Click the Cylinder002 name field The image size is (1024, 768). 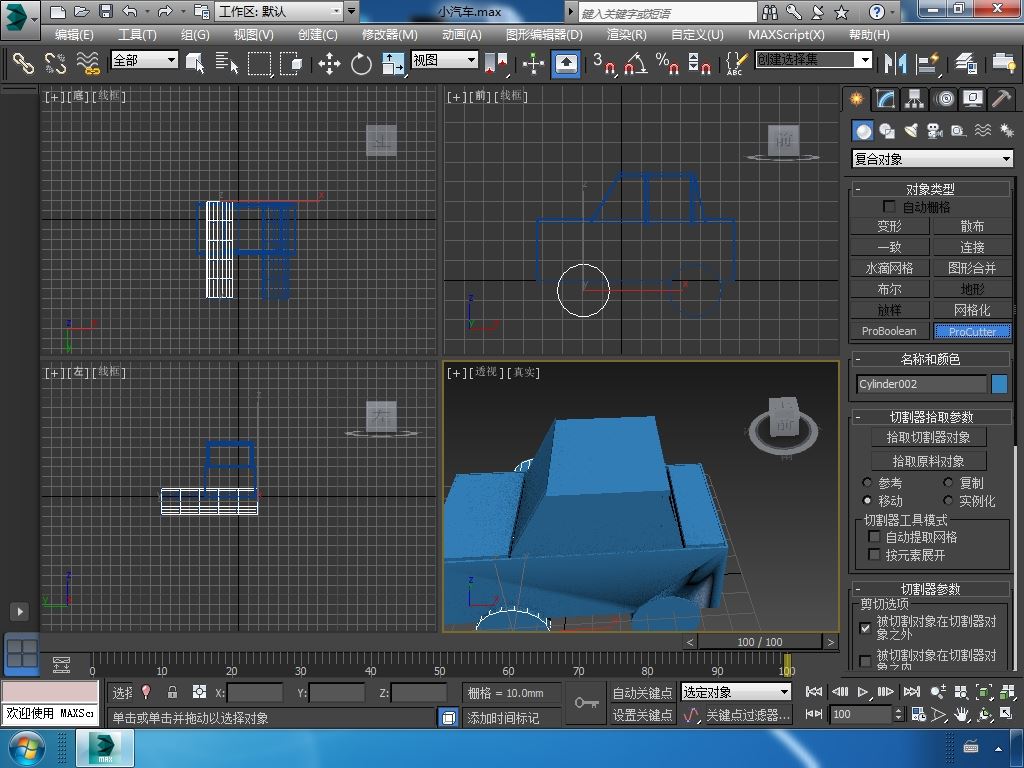tap(921, 383)
